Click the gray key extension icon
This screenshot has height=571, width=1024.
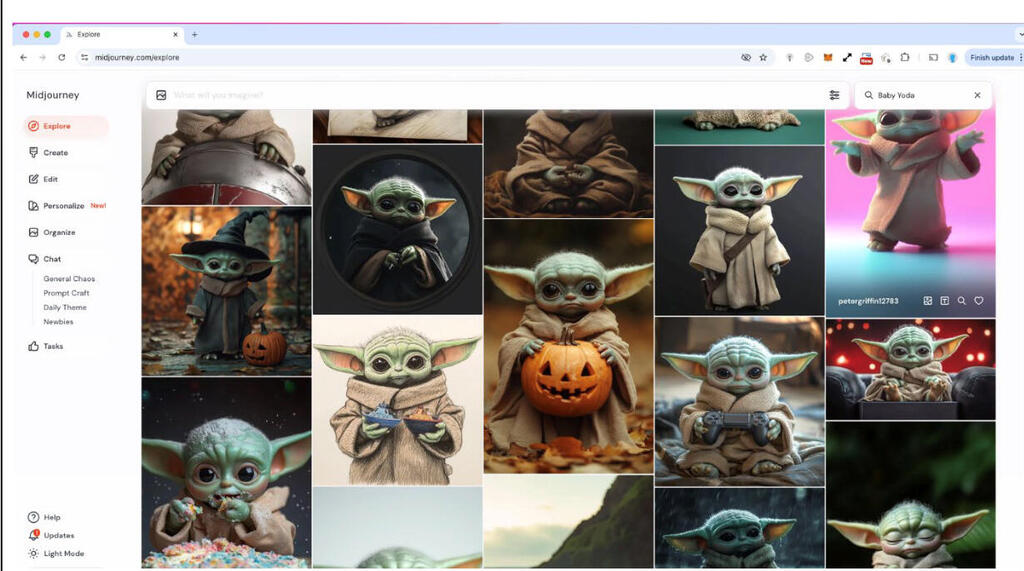click(790, 57)
